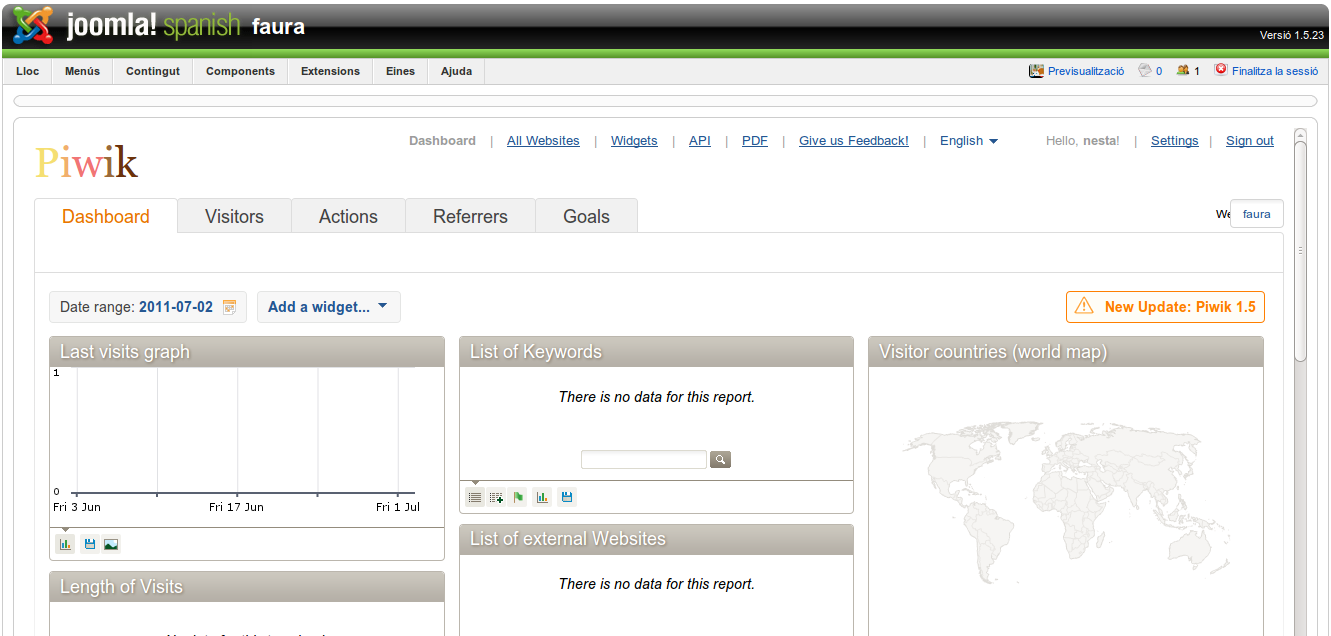Click the Piwik logo
This screenshot has width=1331, height=636.
[x=87, y=161]
